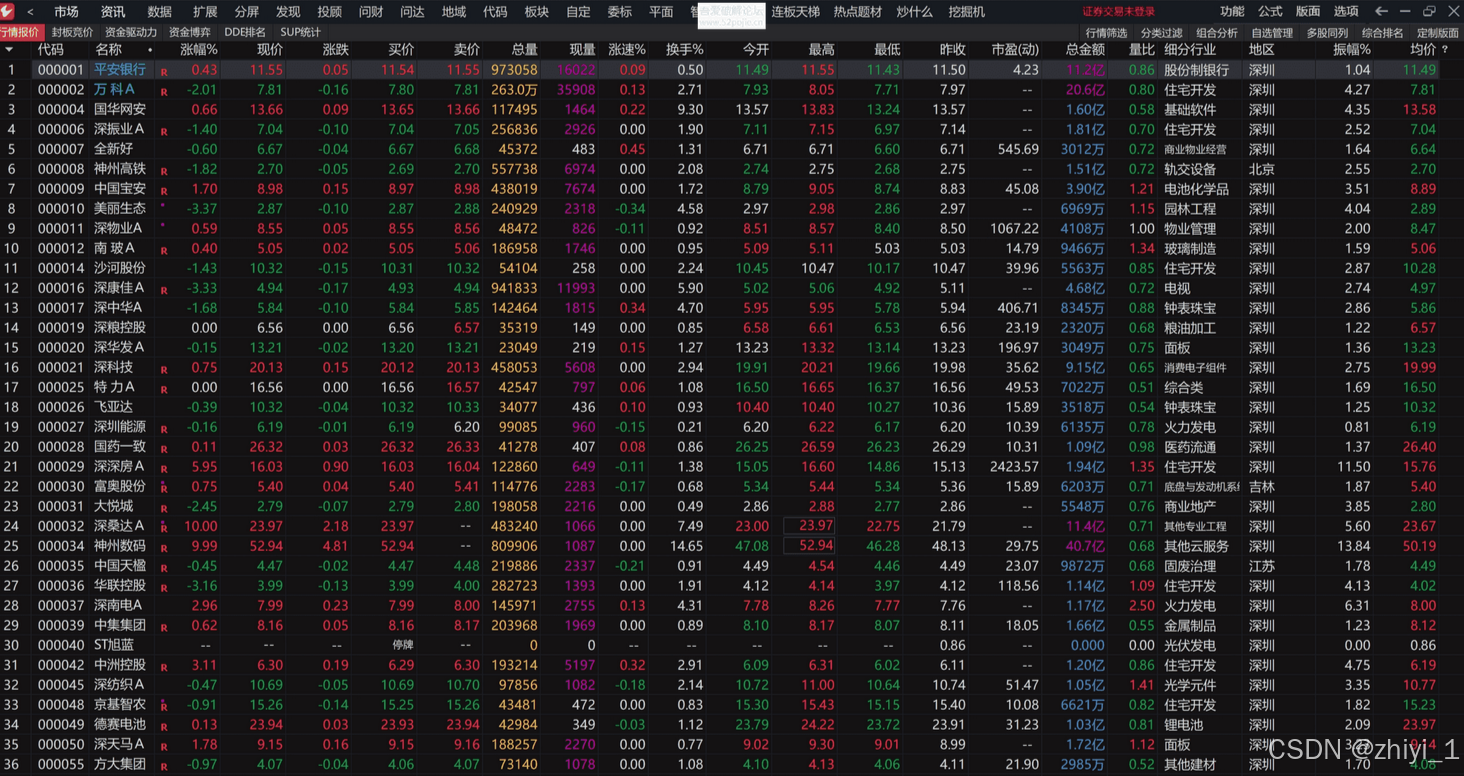Open the 分屏 menu
The image size is (1464, 776).
click(x=247, y=12)
